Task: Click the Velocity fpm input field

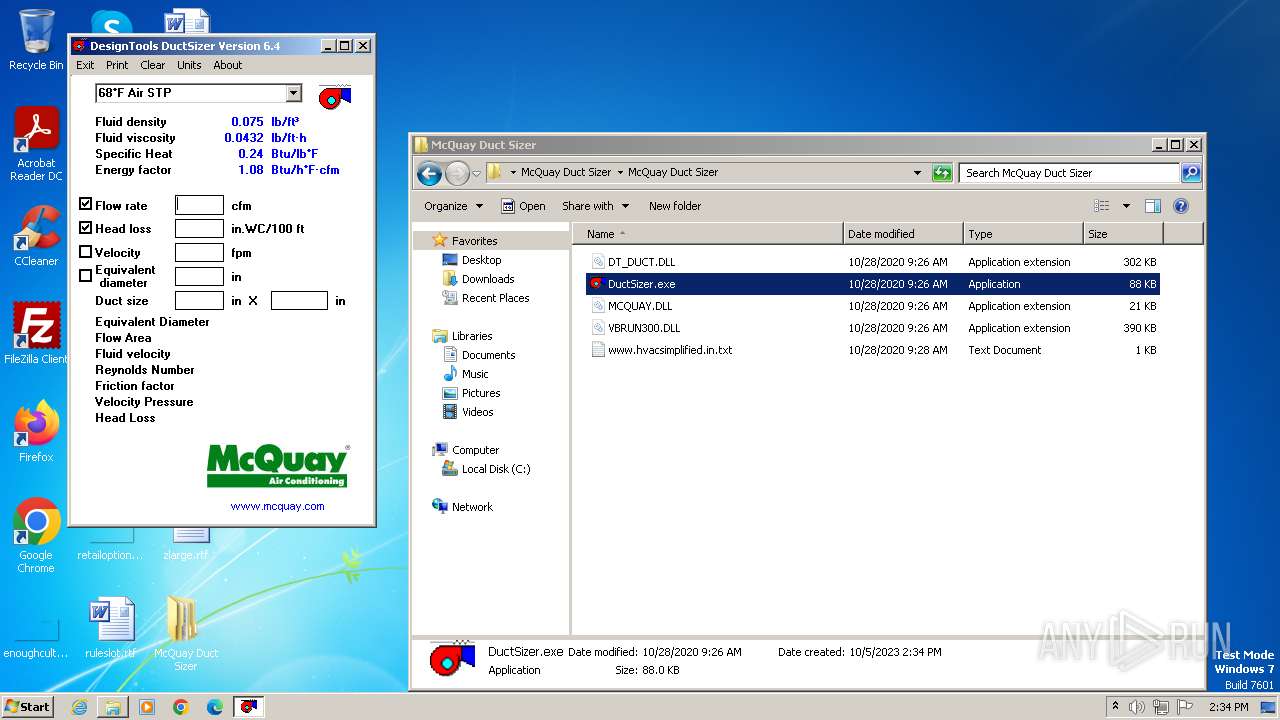Action: (199, 253)
